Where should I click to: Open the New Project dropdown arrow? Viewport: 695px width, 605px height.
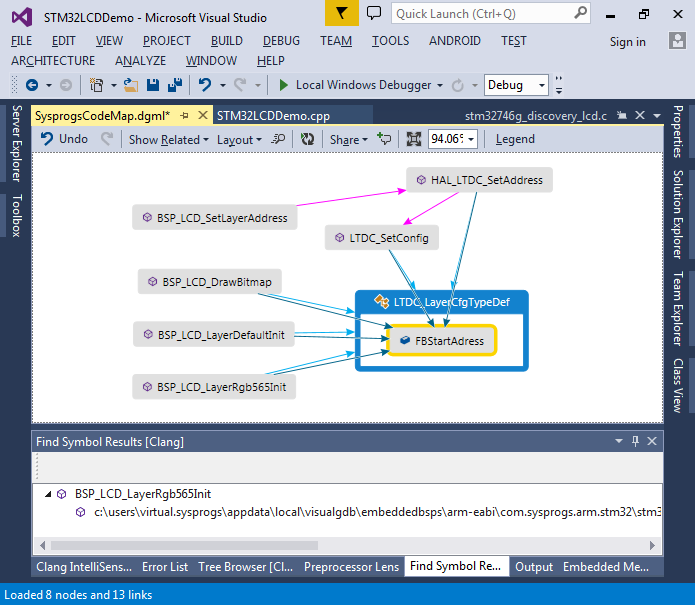click(114, 85)
